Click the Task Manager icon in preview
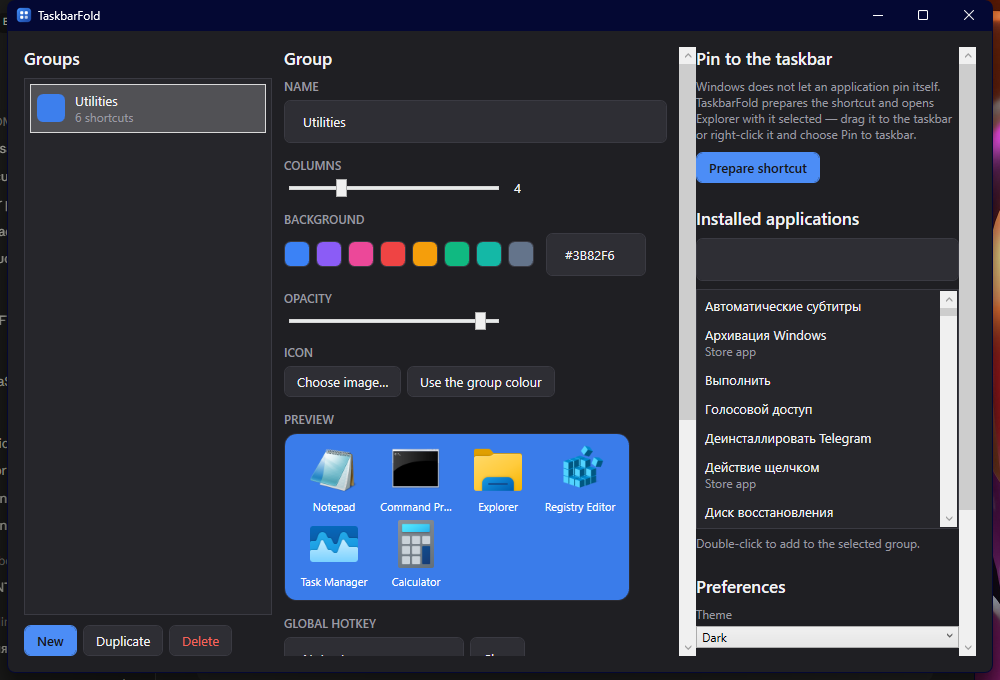 click(334, 544)
